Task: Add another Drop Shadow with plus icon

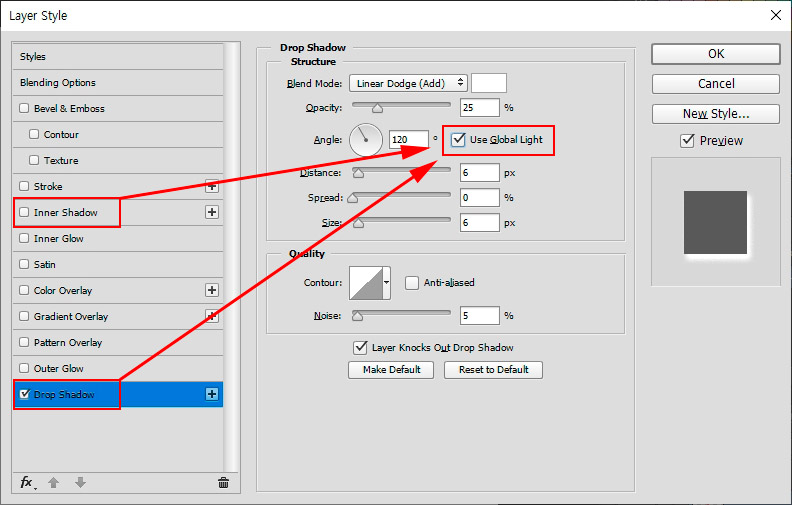Action: pyautogui.click(x=212, y=394)
